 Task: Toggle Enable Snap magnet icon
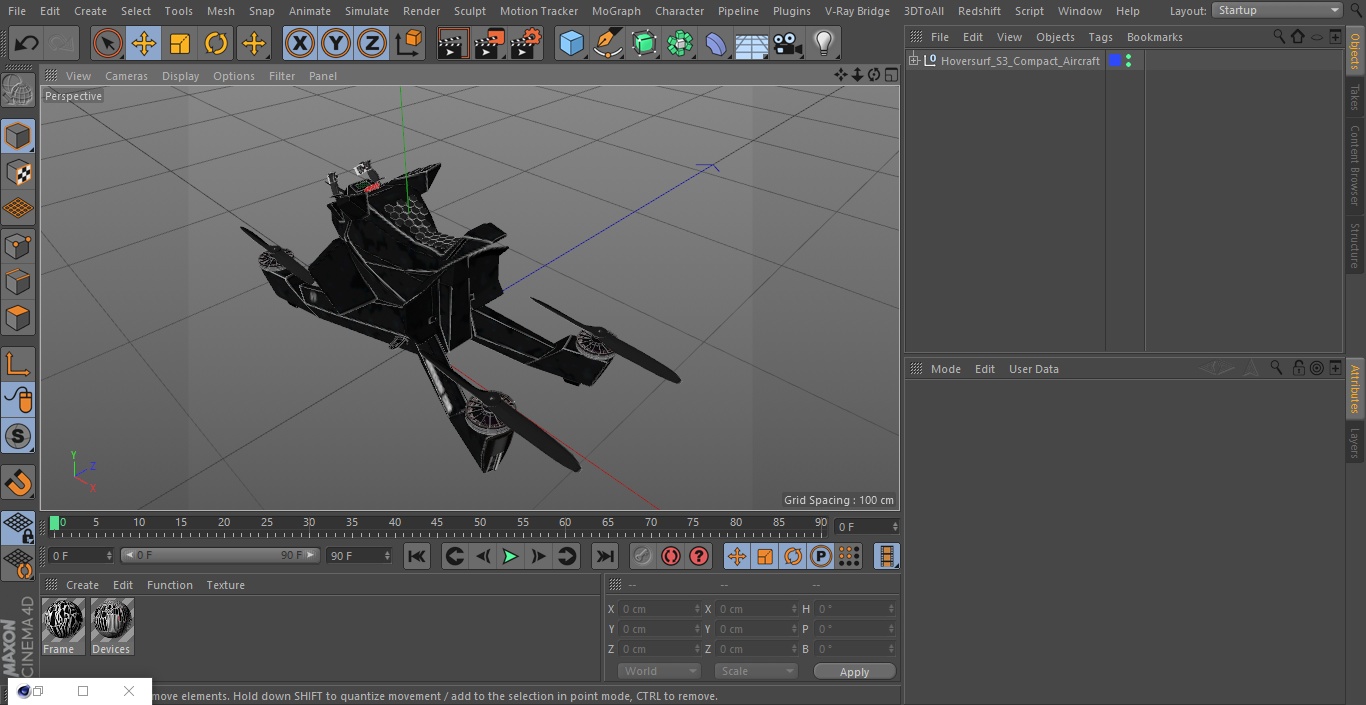point(18,482)
